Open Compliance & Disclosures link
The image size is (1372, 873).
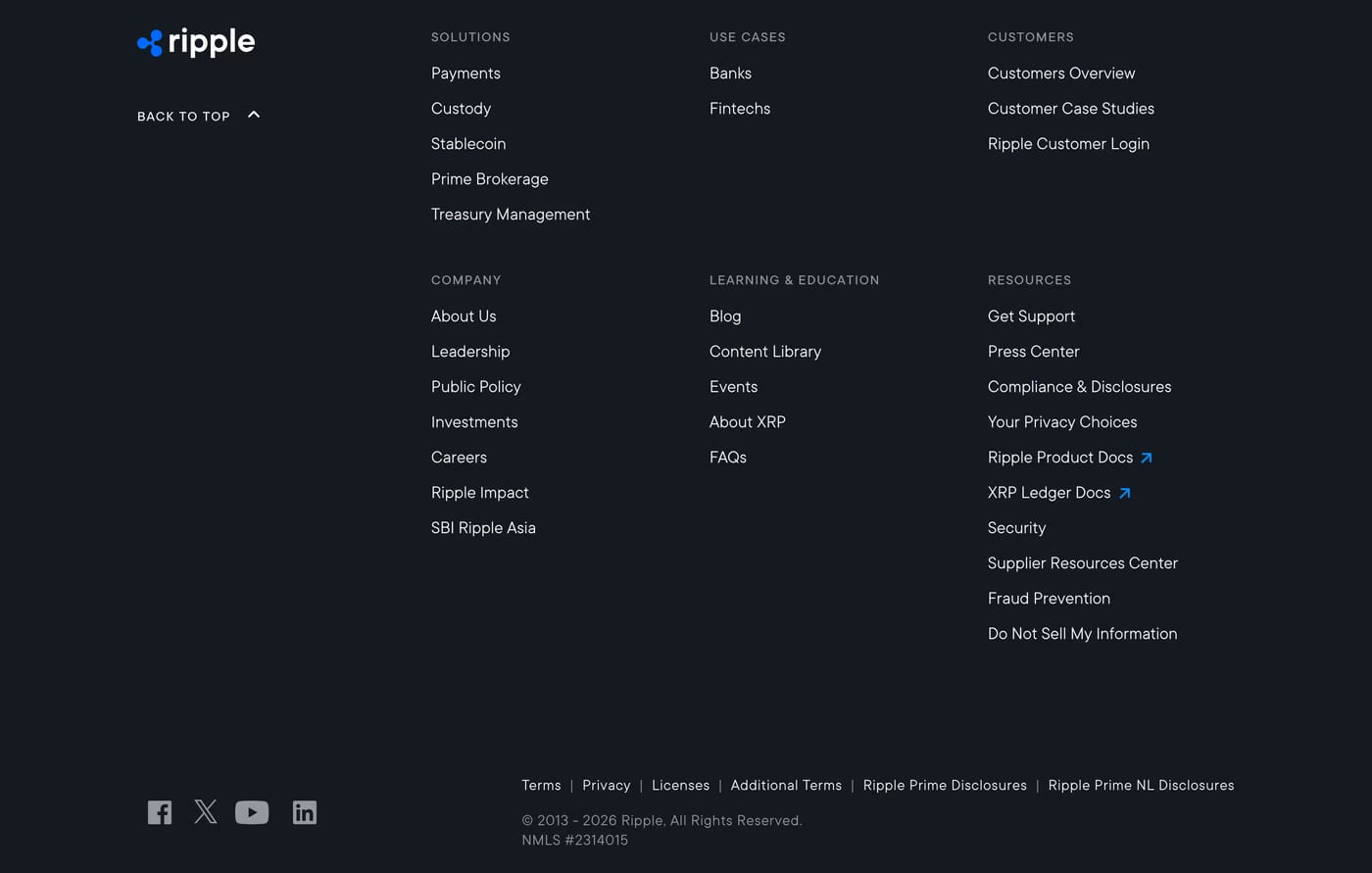pos(1079,387)
